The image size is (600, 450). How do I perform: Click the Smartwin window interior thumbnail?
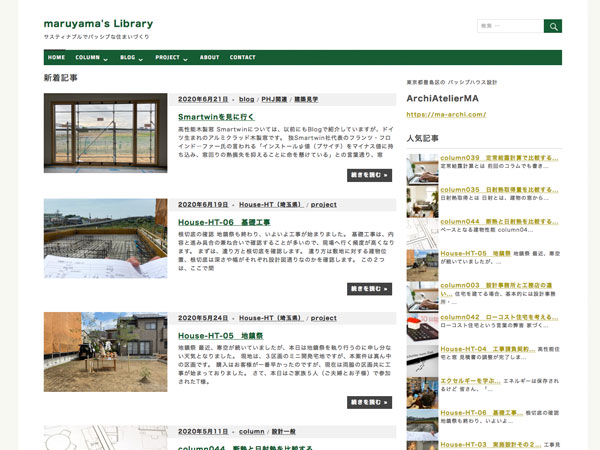click(x=105, y=133)
